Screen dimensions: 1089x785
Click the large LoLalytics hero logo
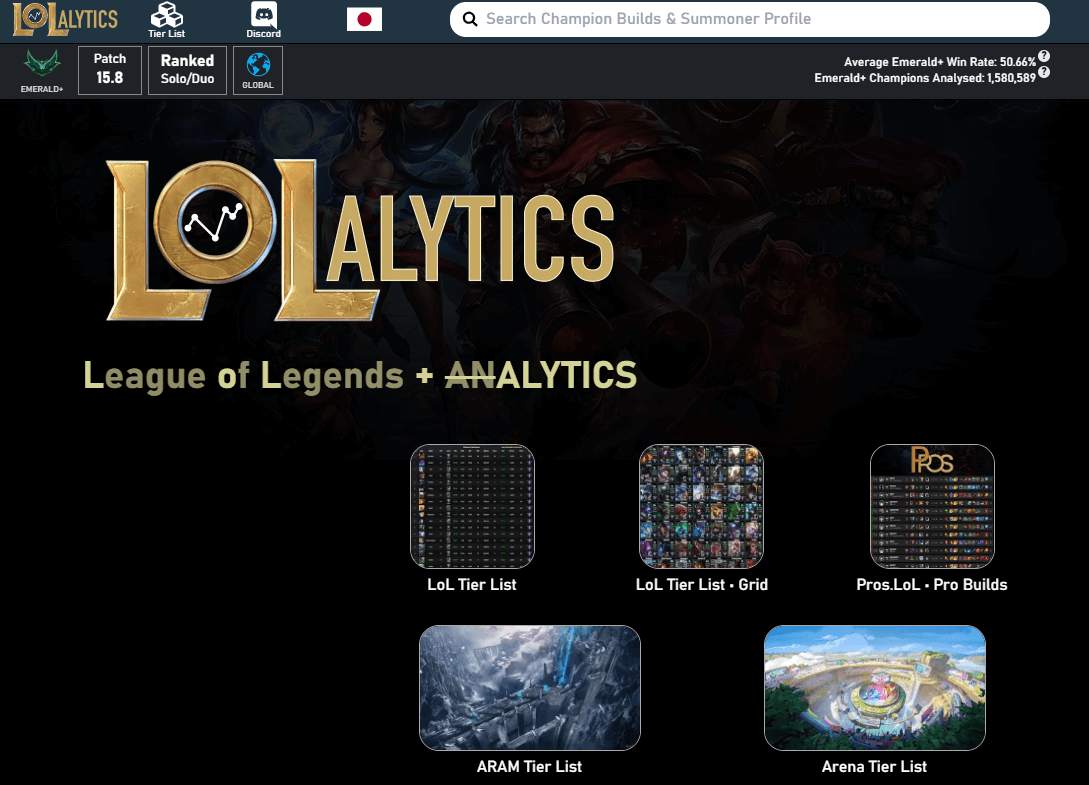click(360, 240)
